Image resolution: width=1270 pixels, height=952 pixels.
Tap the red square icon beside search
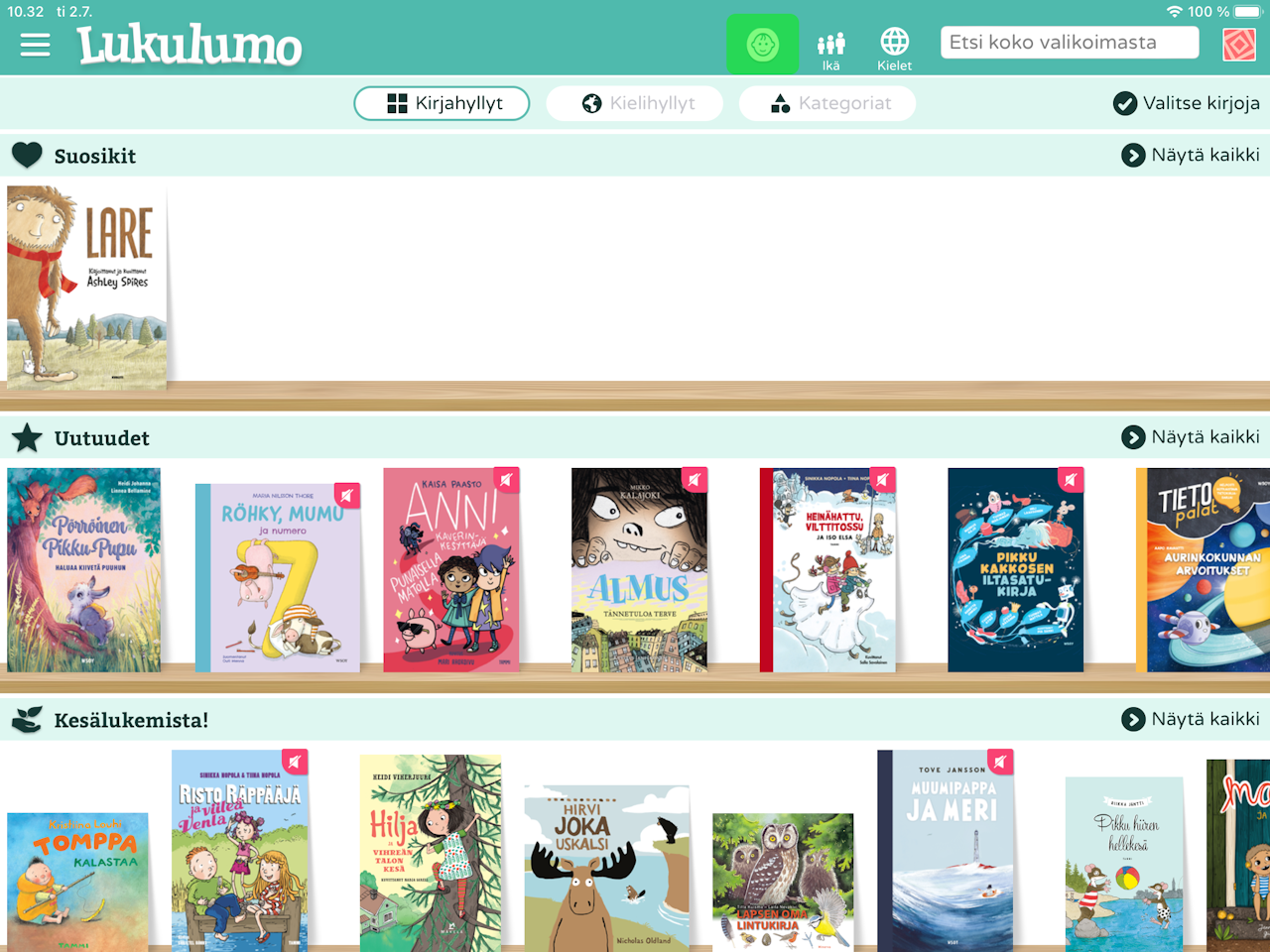pyautogui.click(x=1239, y=44)
